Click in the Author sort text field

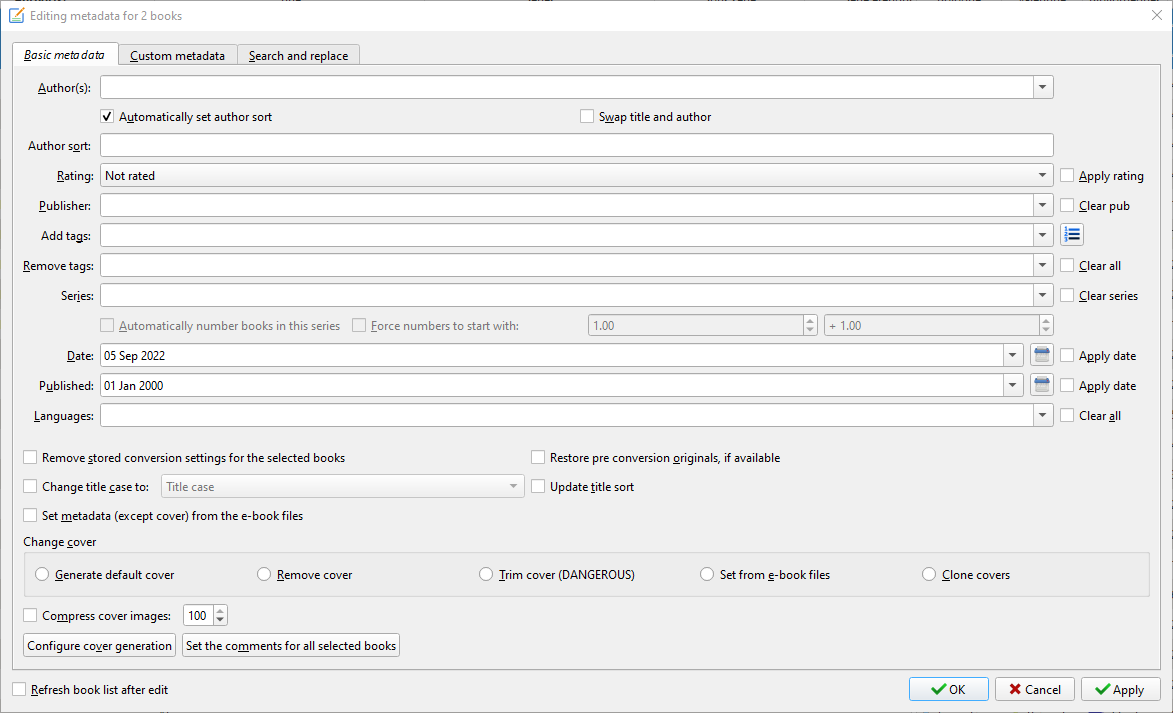click(x=577, y=145)
